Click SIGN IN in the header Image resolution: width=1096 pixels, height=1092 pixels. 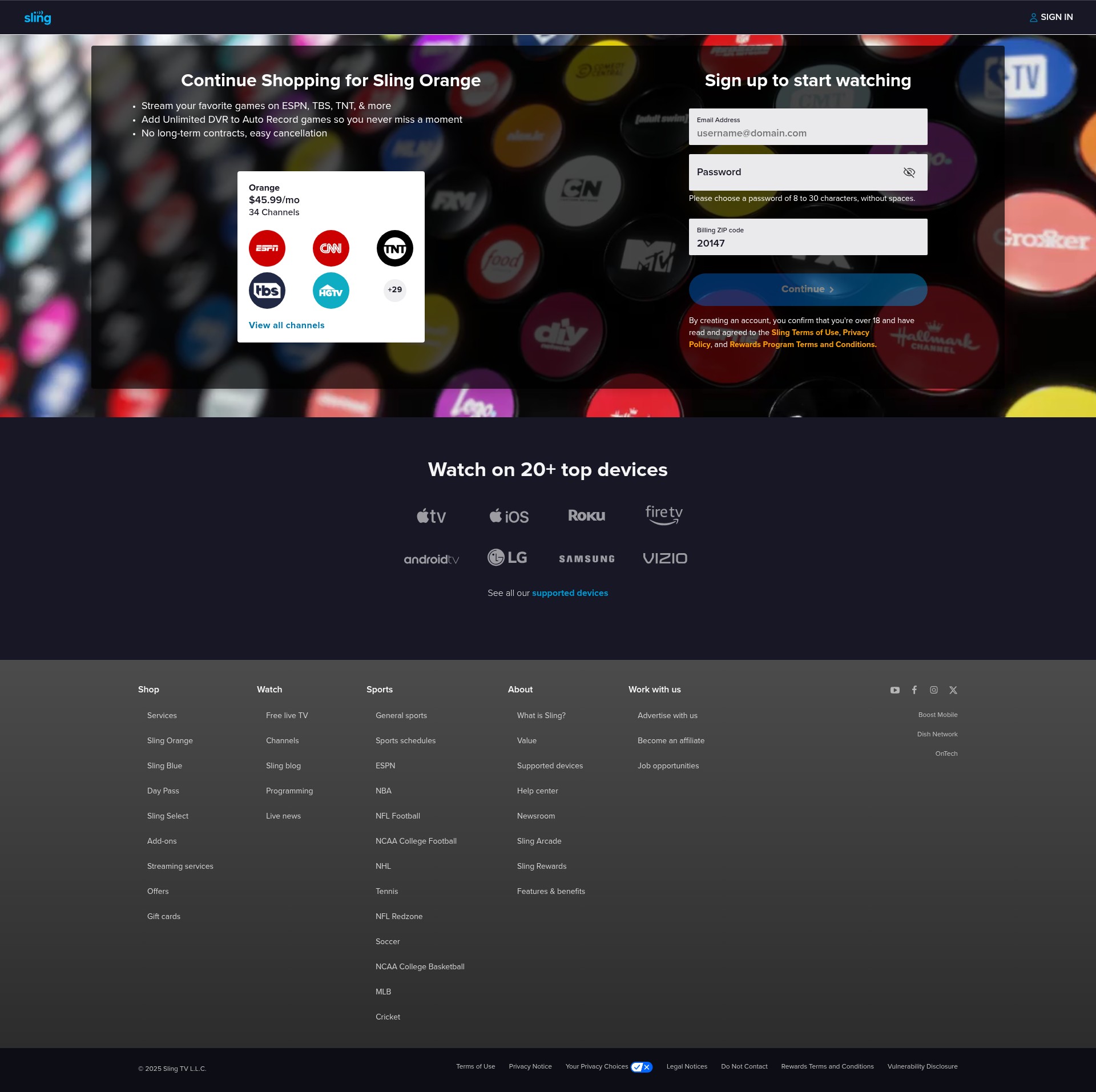coord(1057,17)
